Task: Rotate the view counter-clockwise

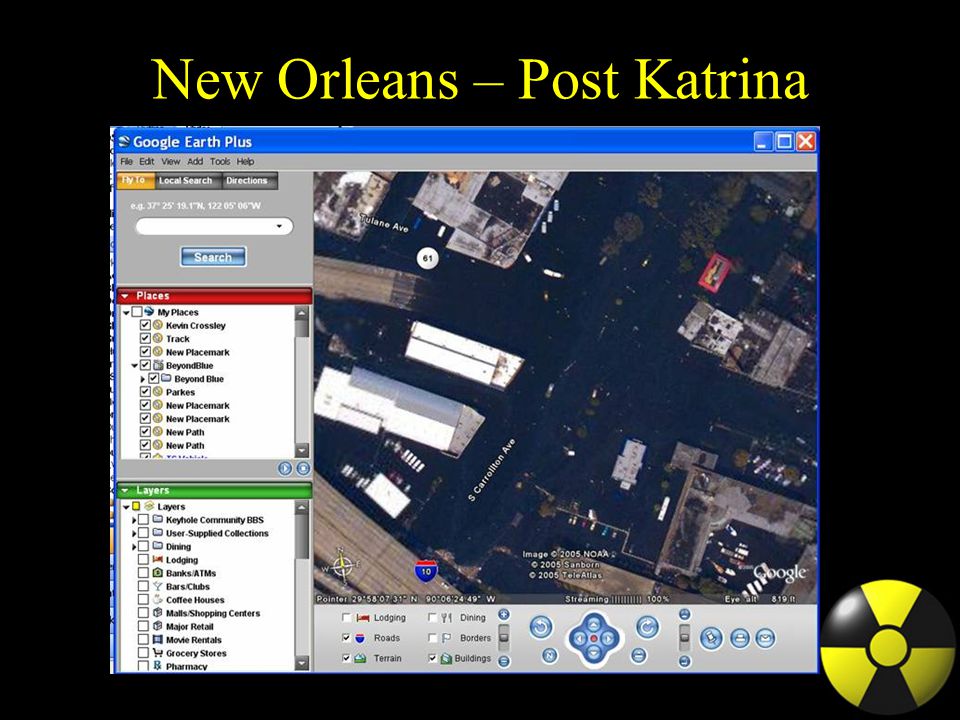Action: pyautogui.click(x=541, y=627)
